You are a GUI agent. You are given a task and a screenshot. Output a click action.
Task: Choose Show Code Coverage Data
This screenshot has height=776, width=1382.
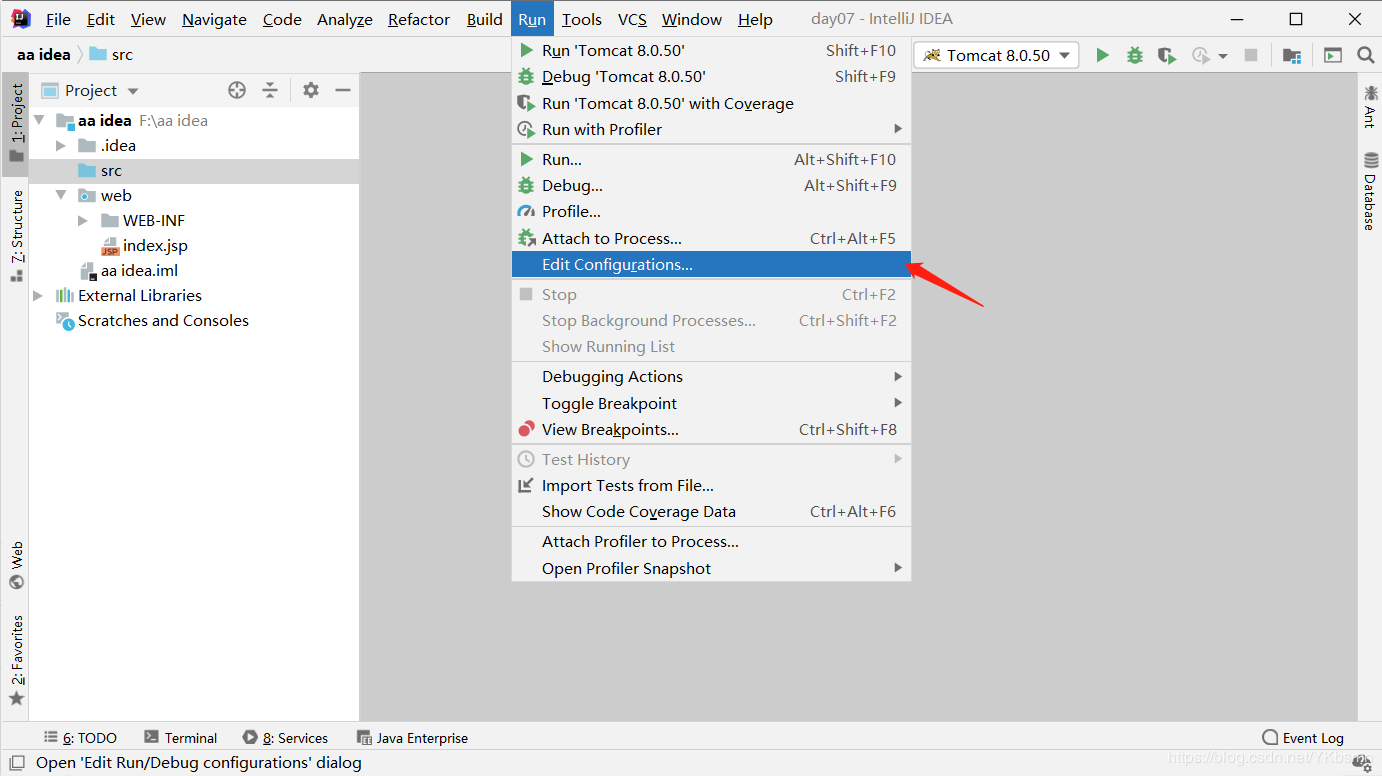[711, 511]
